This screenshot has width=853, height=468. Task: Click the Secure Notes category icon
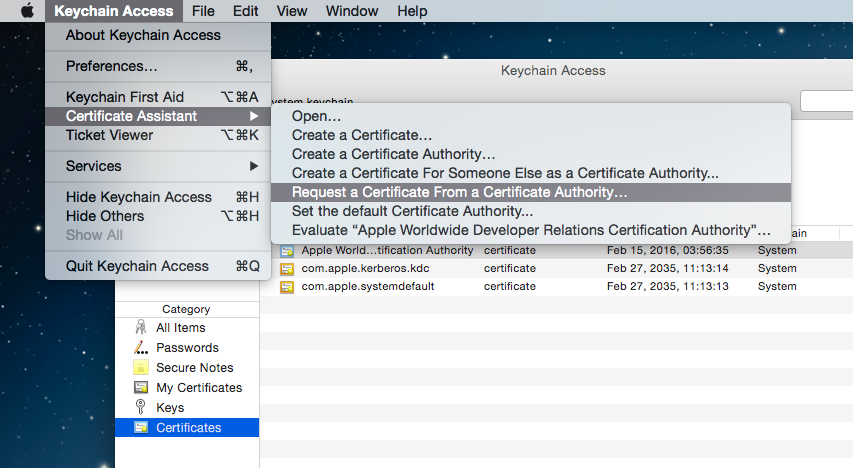pyautogui.click(x=141, y=367)
